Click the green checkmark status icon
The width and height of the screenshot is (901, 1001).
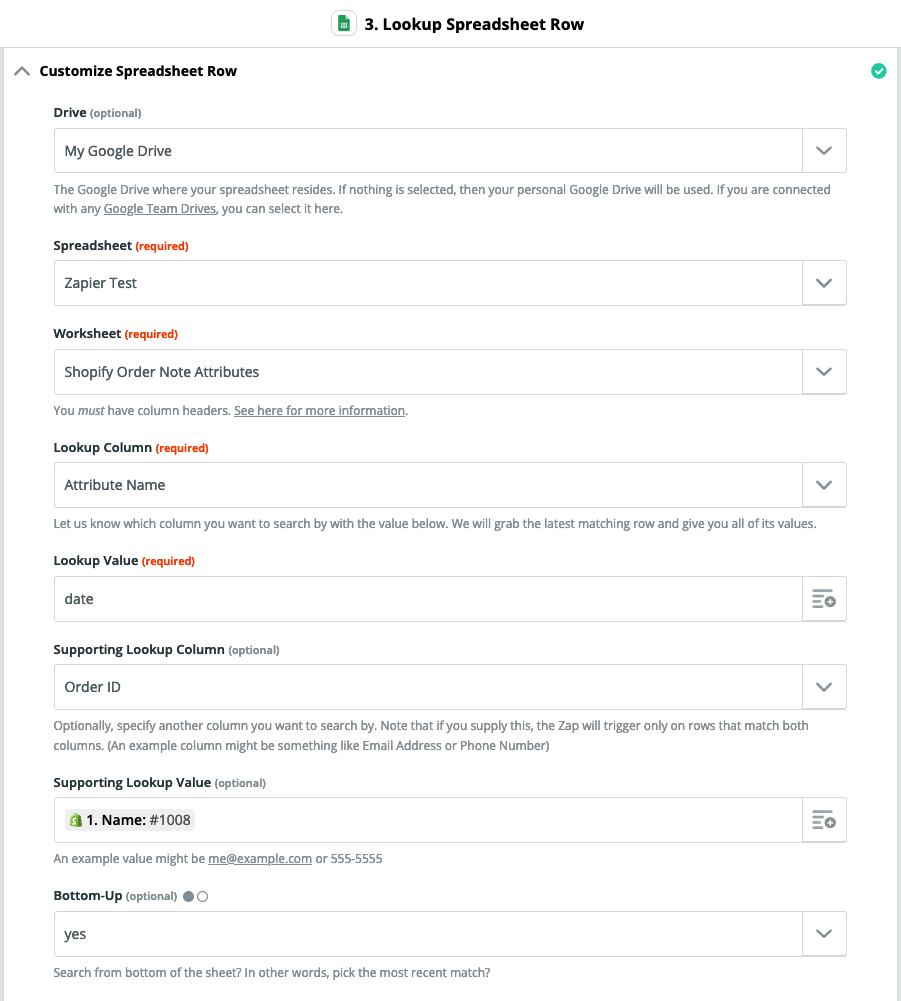[x=879, y=71]
